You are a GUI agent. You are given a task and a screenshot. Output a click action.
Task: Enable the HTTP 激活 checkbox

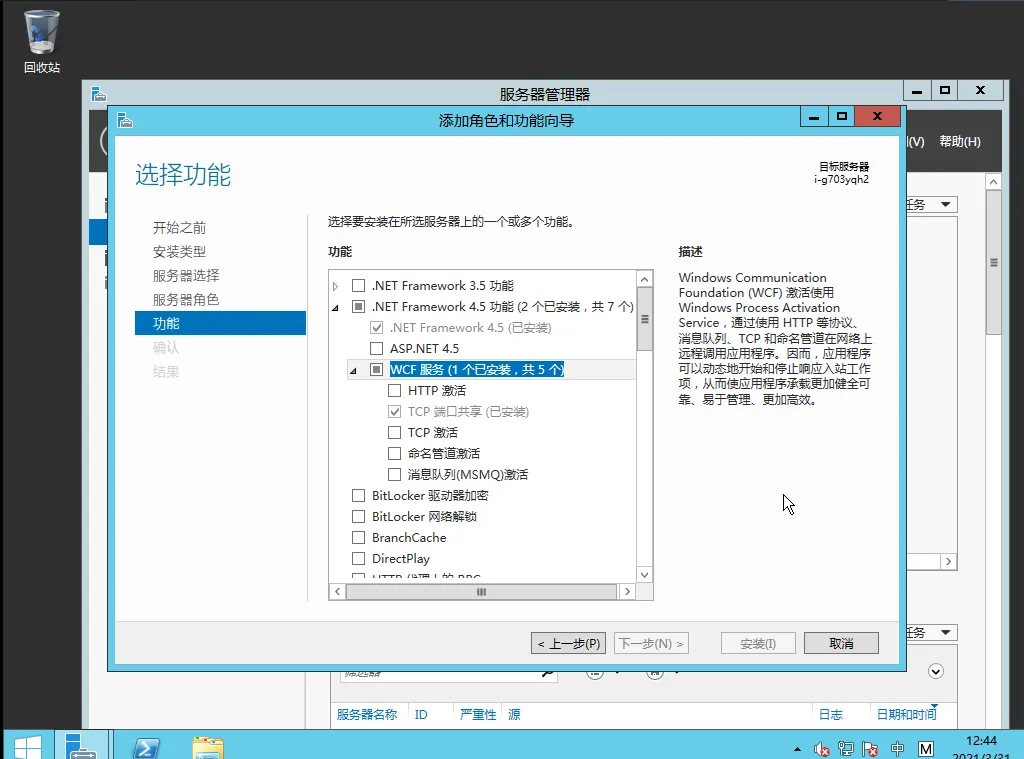click(395, 391)
